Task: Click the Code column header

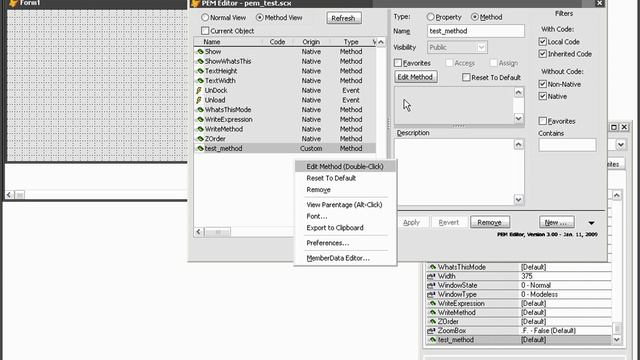Action: point(277,42)
